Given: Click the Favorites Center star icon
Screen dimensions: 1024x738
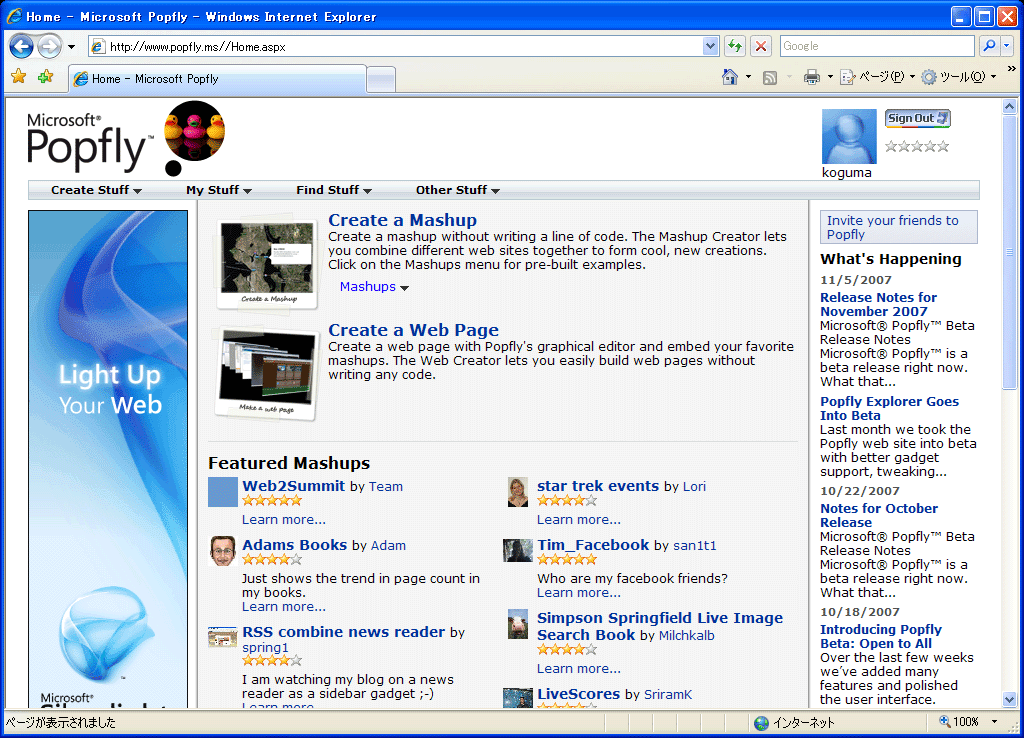Looking at the screenshot, I should point(19,77).
